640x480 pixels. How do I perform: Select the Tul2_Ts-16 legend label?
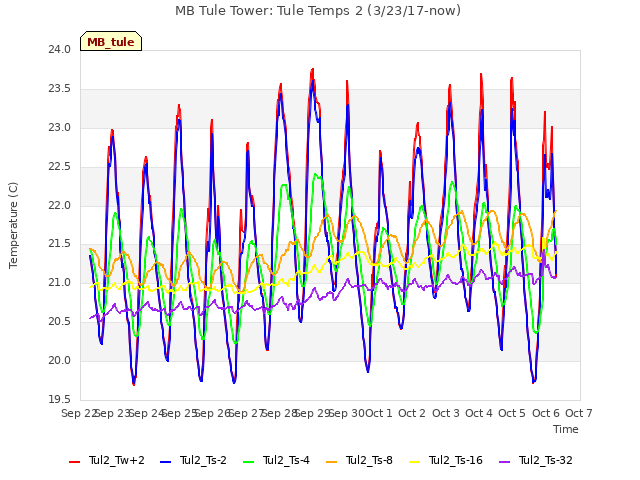click(456, 460)
